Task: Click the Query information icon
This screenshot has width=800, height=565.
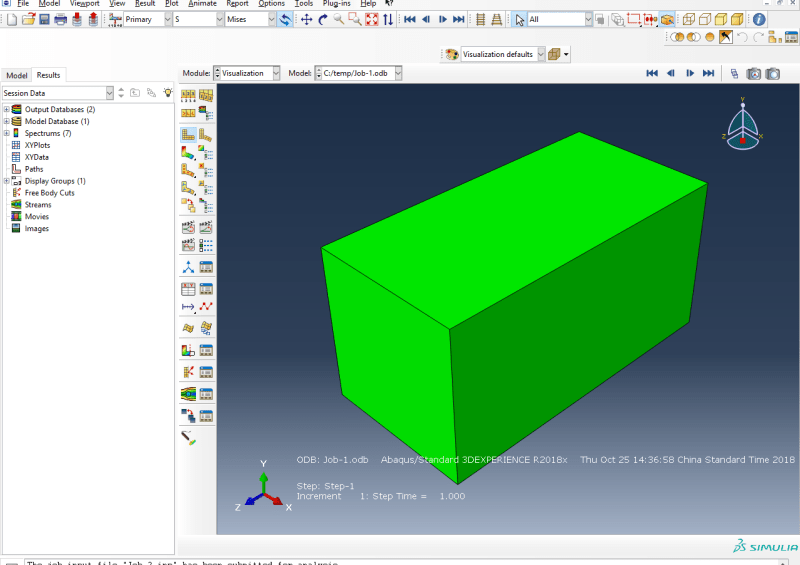Action: point(759,19)
